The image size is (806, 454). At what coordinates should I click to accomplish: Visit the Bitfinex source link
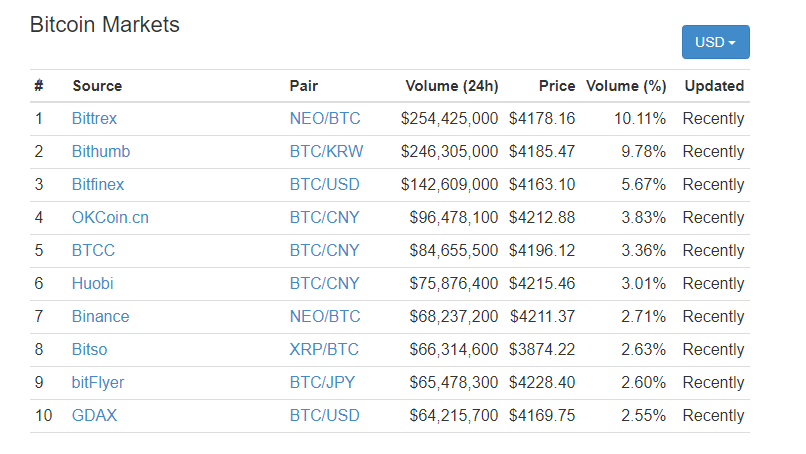98,185
